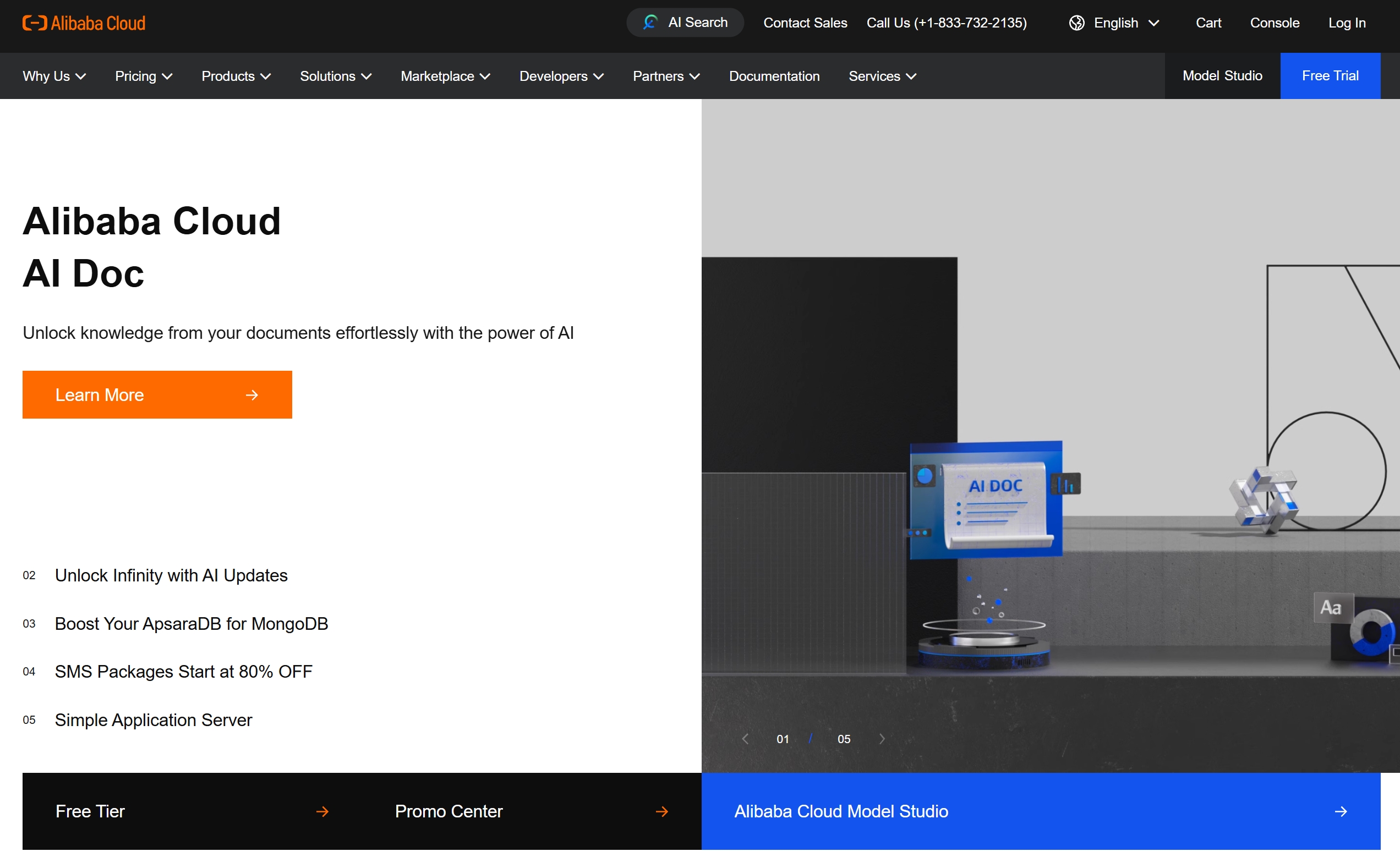Select the Model Studio nav tab
Viewport: 1400px width, 868px height.
1222,76
